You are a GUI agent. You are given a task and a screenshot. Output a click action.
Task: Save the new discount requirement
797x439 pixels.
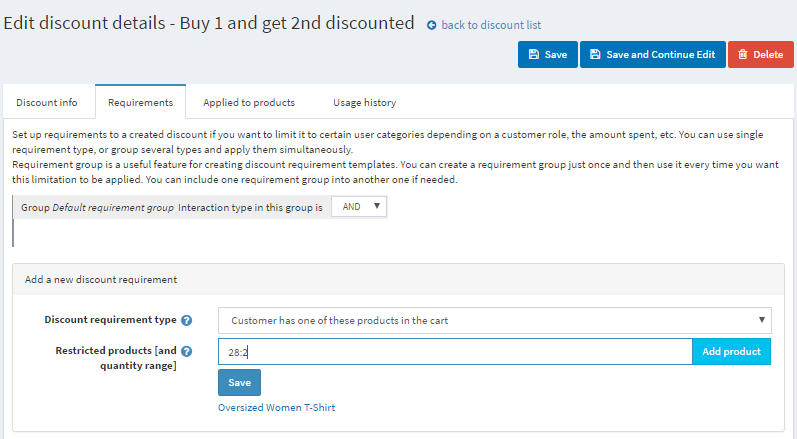pyautogui.click(x=239, y=383)
